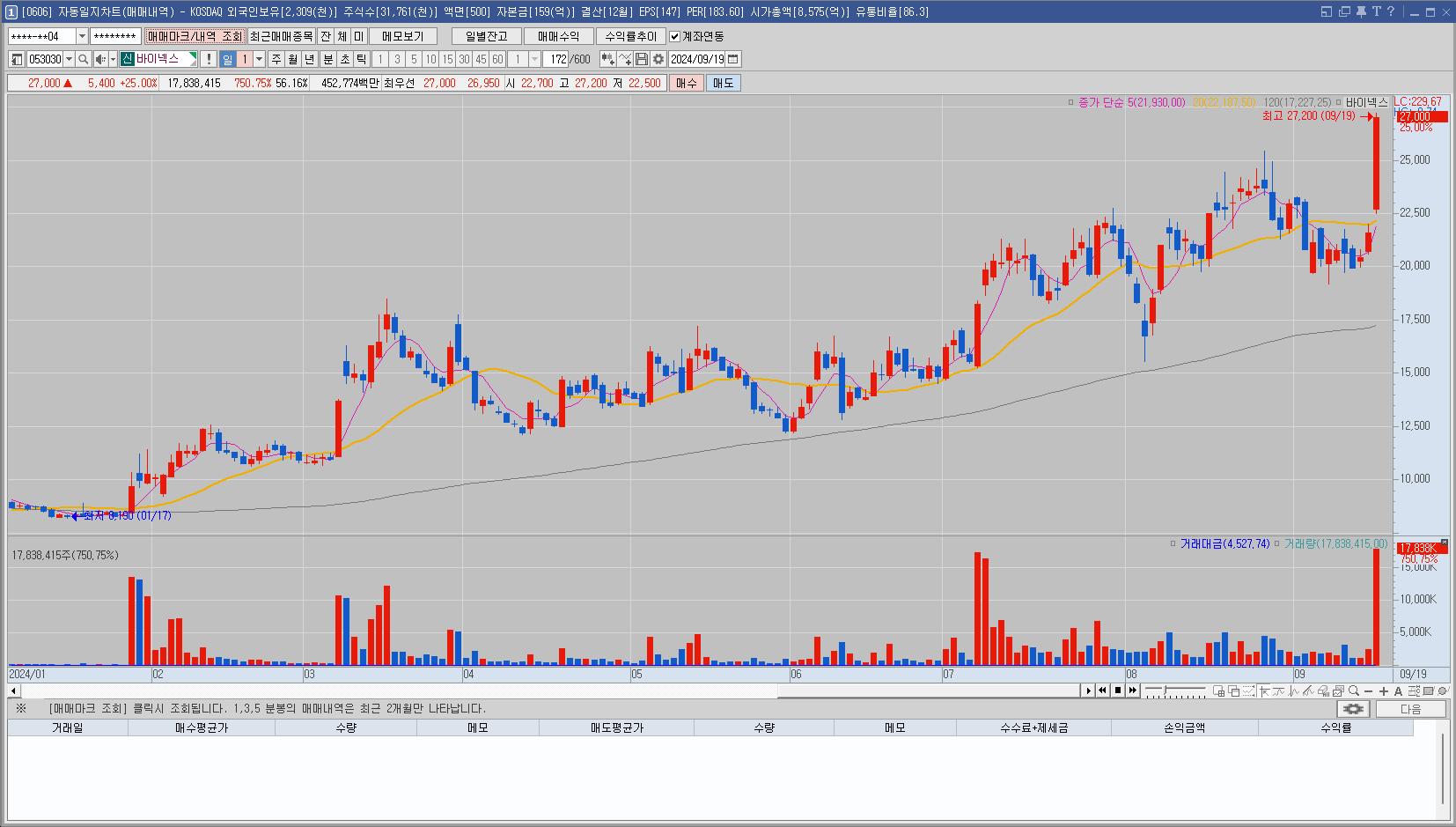Viewport: 1456px width, 827px height.
Task: Click the T font icon in title bar
Action: 1376,11
